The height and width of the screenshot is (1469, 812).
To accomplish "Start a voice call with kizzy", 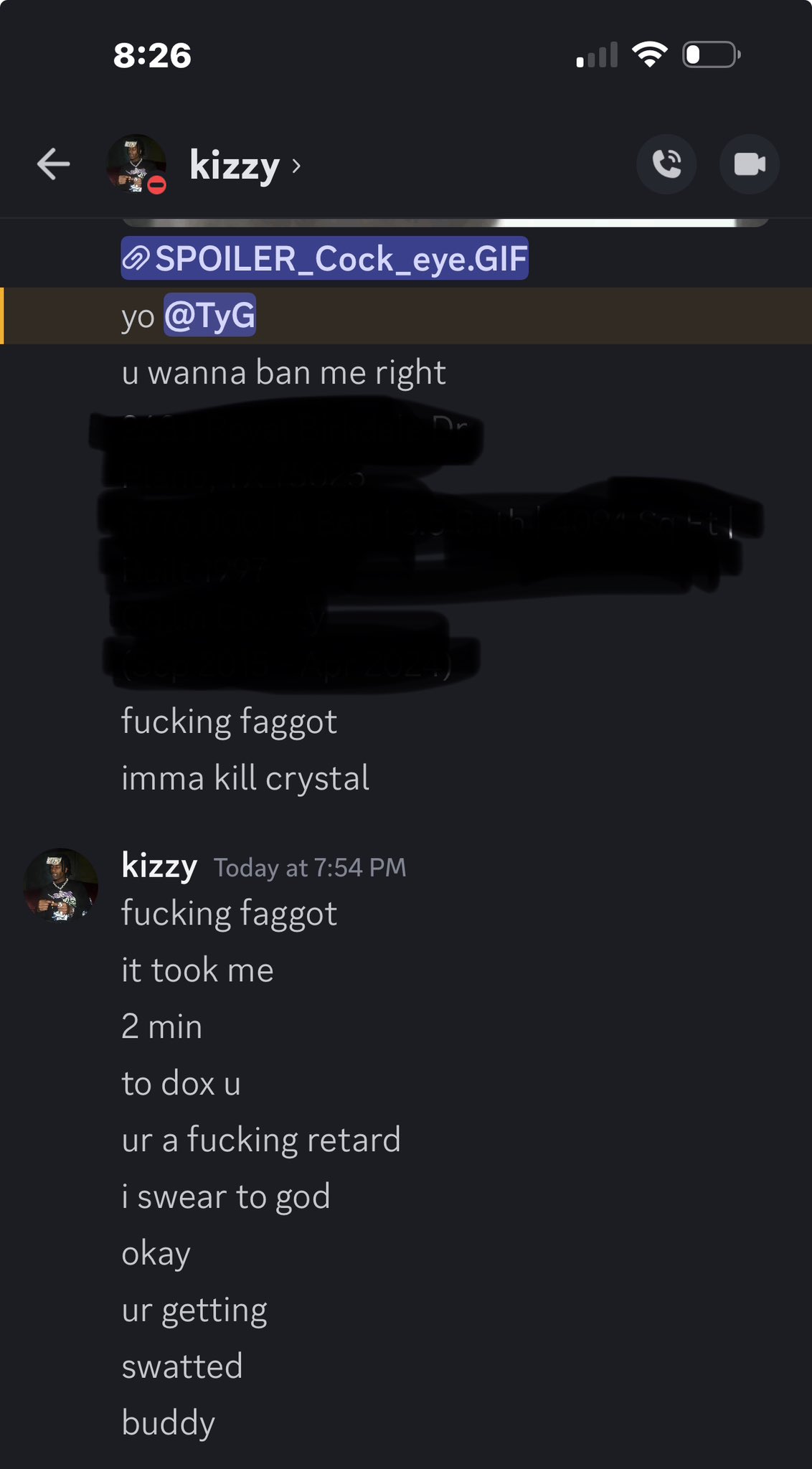I will tap(666, 164).
